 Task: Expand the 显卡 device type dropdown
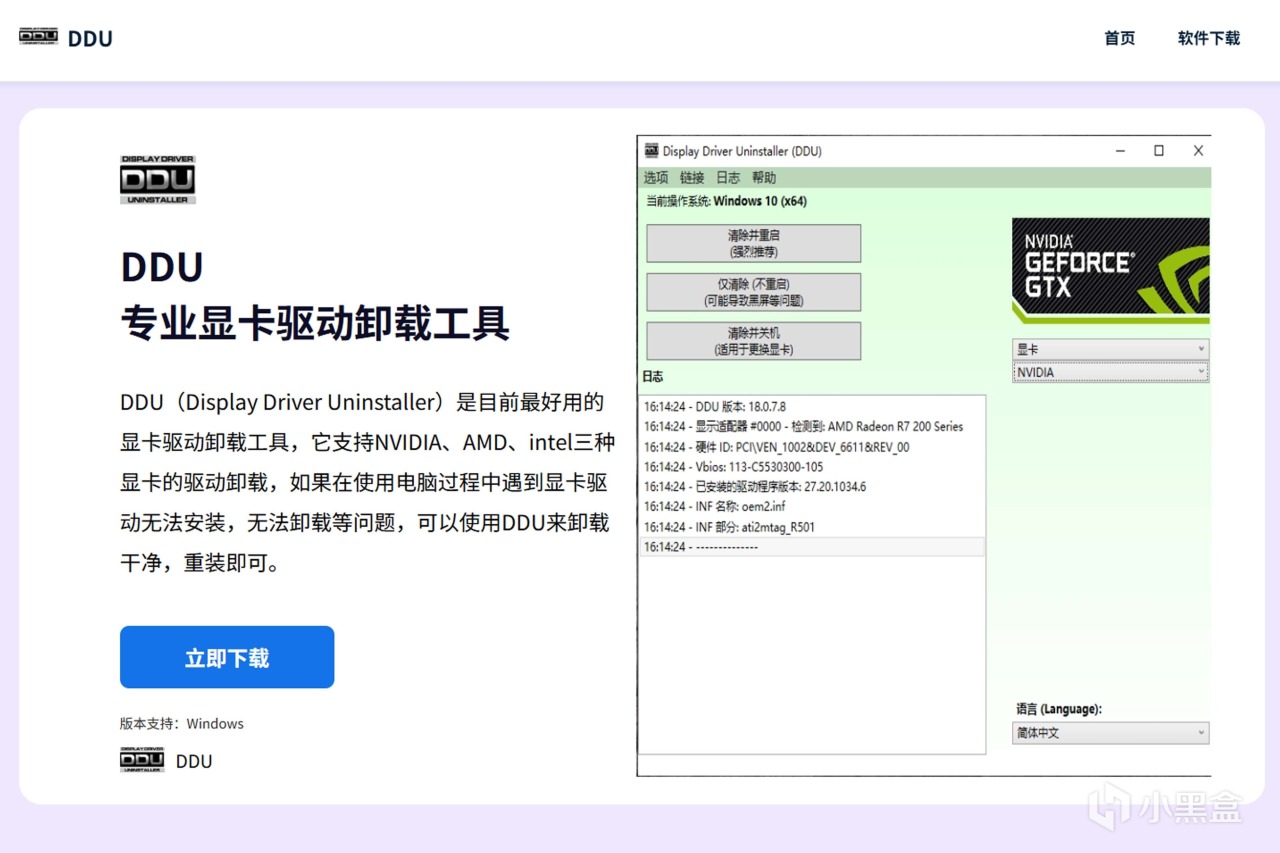1110,349
